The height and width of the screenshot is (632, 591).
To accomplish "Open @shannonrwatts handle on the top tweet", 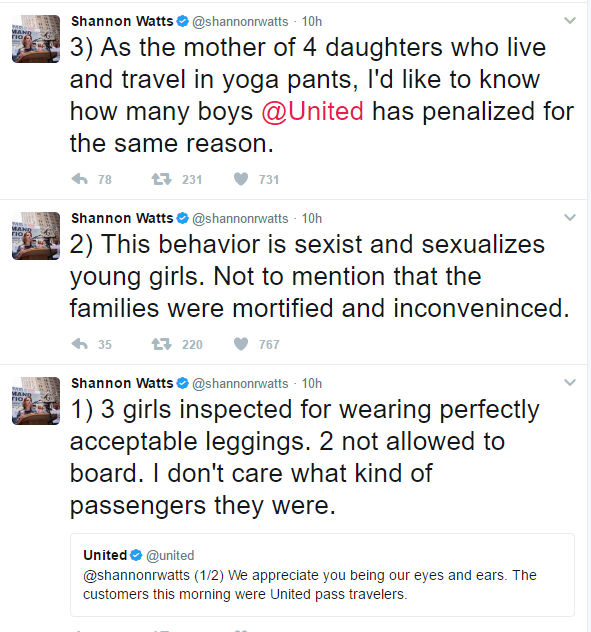I will pyautogui.click(x=240, y=21).
